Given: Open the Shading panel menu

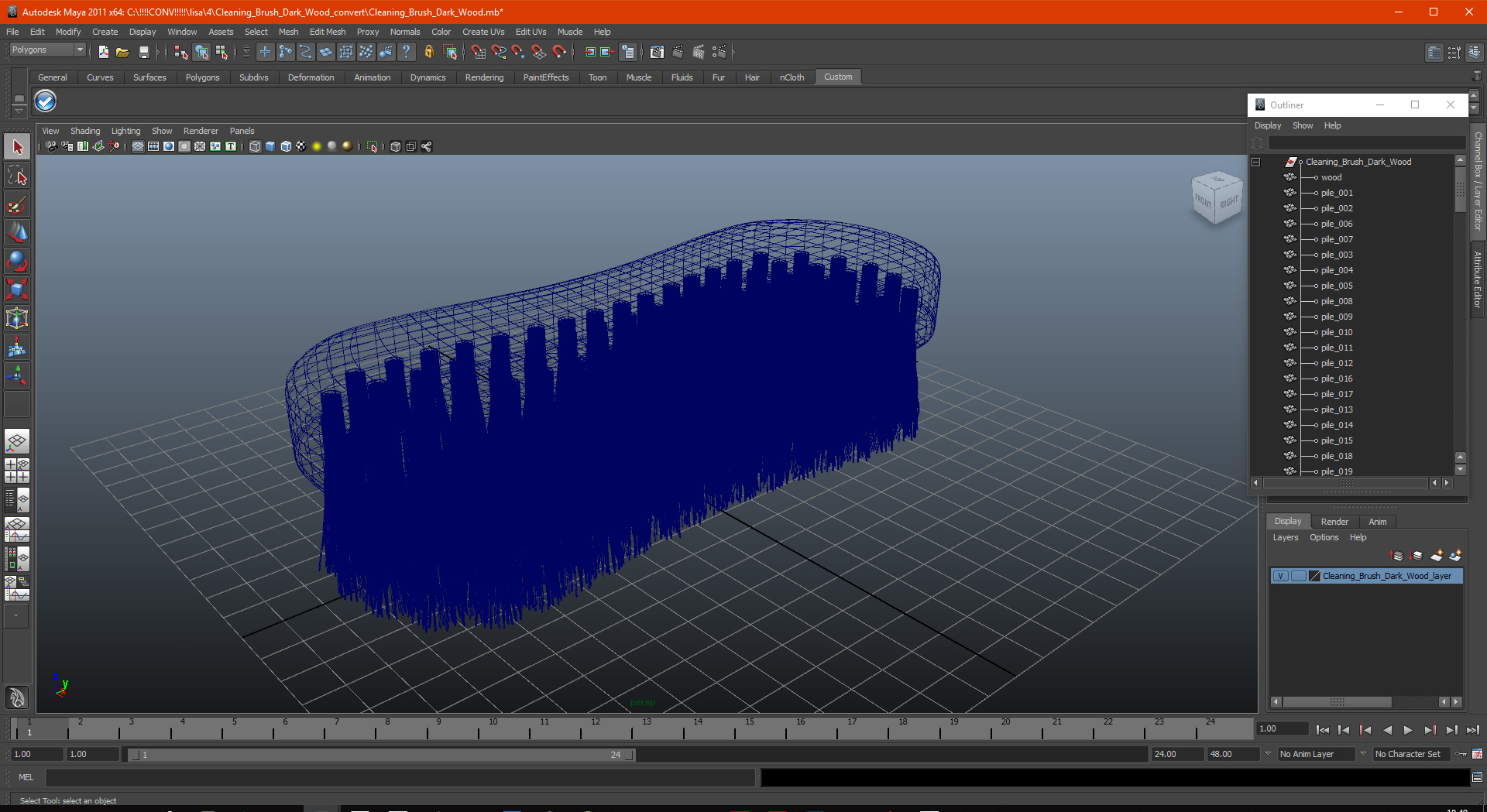Looking at the screenshot, I should (85, 131).
